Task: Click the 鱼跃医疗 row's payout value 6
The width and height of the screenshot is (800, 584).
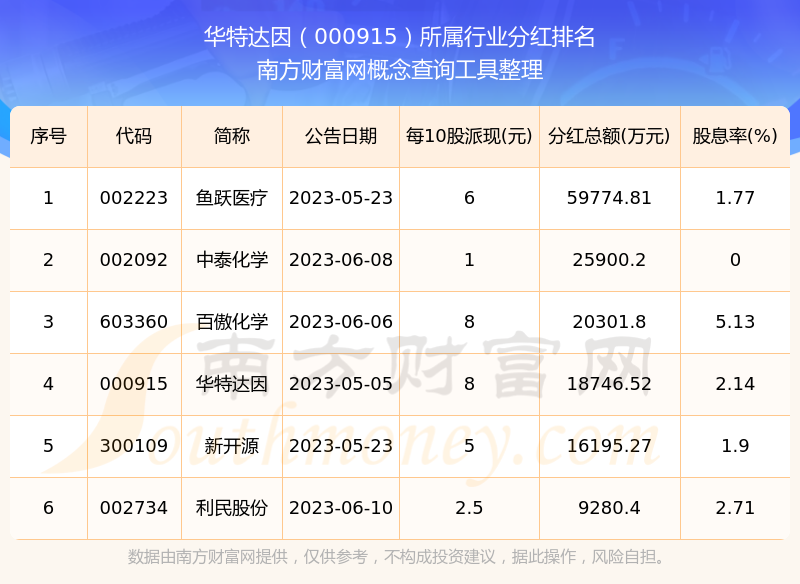Action: pos(469,198)
